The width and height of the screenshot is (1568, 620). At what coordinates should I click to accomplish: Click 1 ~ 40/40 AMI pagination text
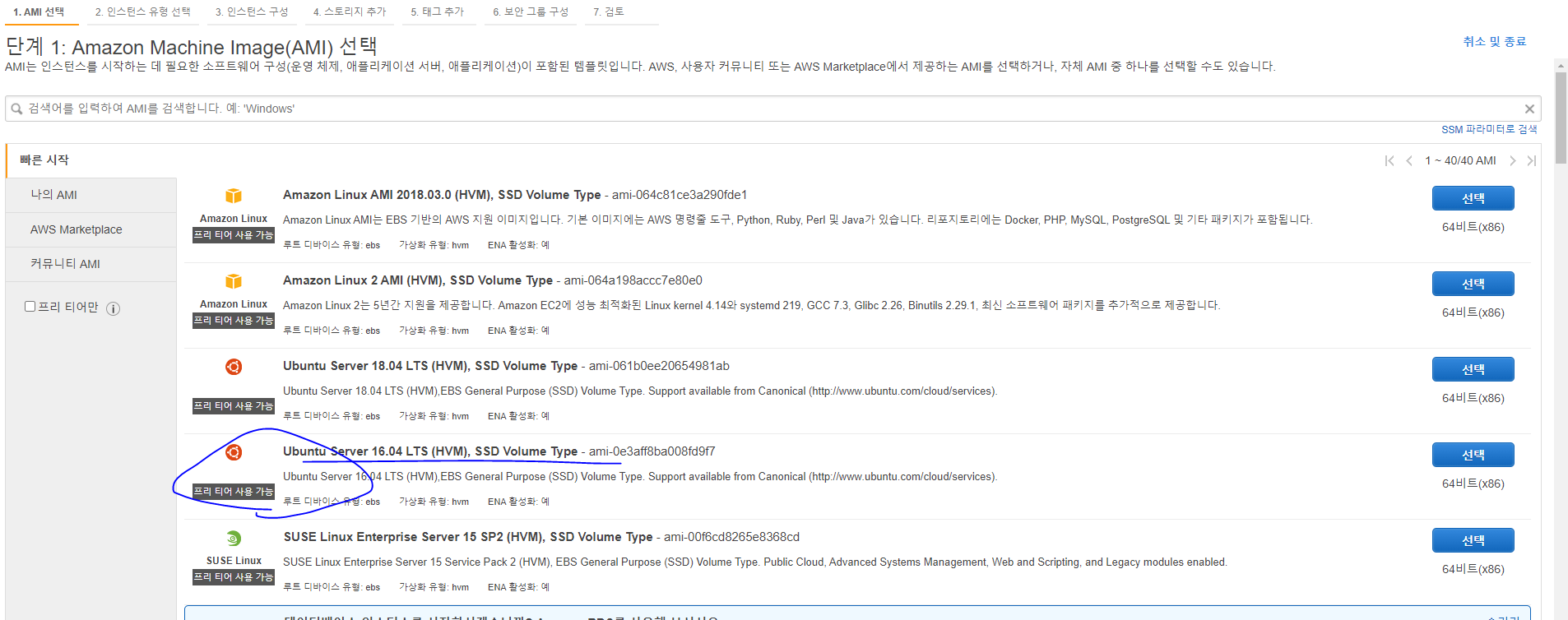(x=1460, y=160)
